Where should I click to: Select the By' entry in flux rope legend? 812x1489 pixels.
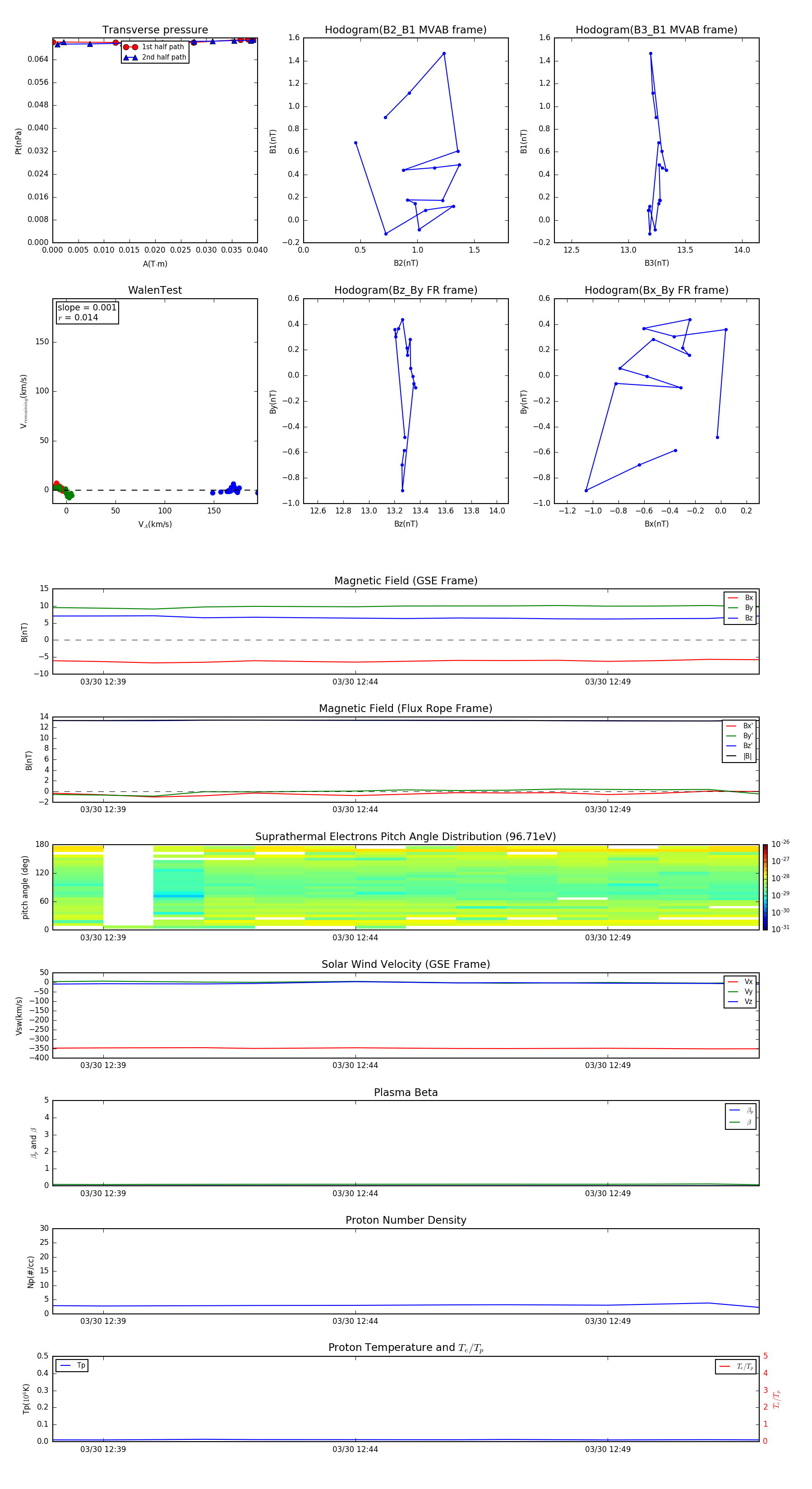click(x=739, y=736)
